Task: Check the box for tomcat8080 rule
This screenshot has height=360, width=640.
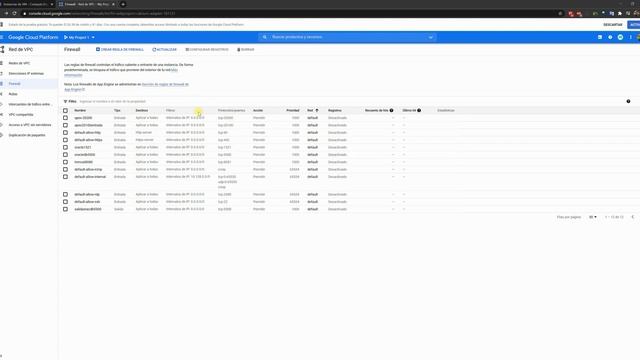Action: (65, 162)
